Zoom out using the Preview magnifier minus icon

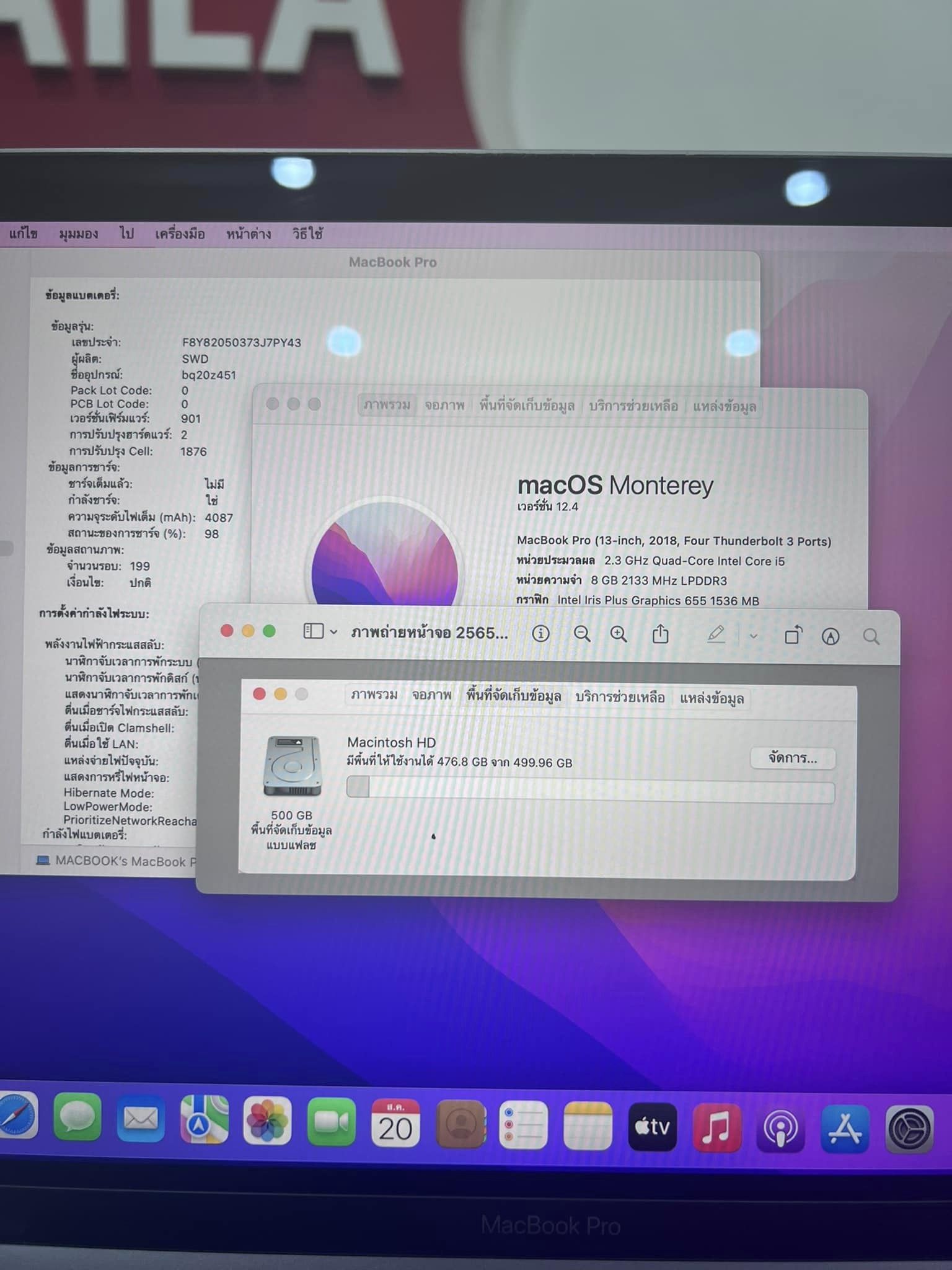coord(581,634)
